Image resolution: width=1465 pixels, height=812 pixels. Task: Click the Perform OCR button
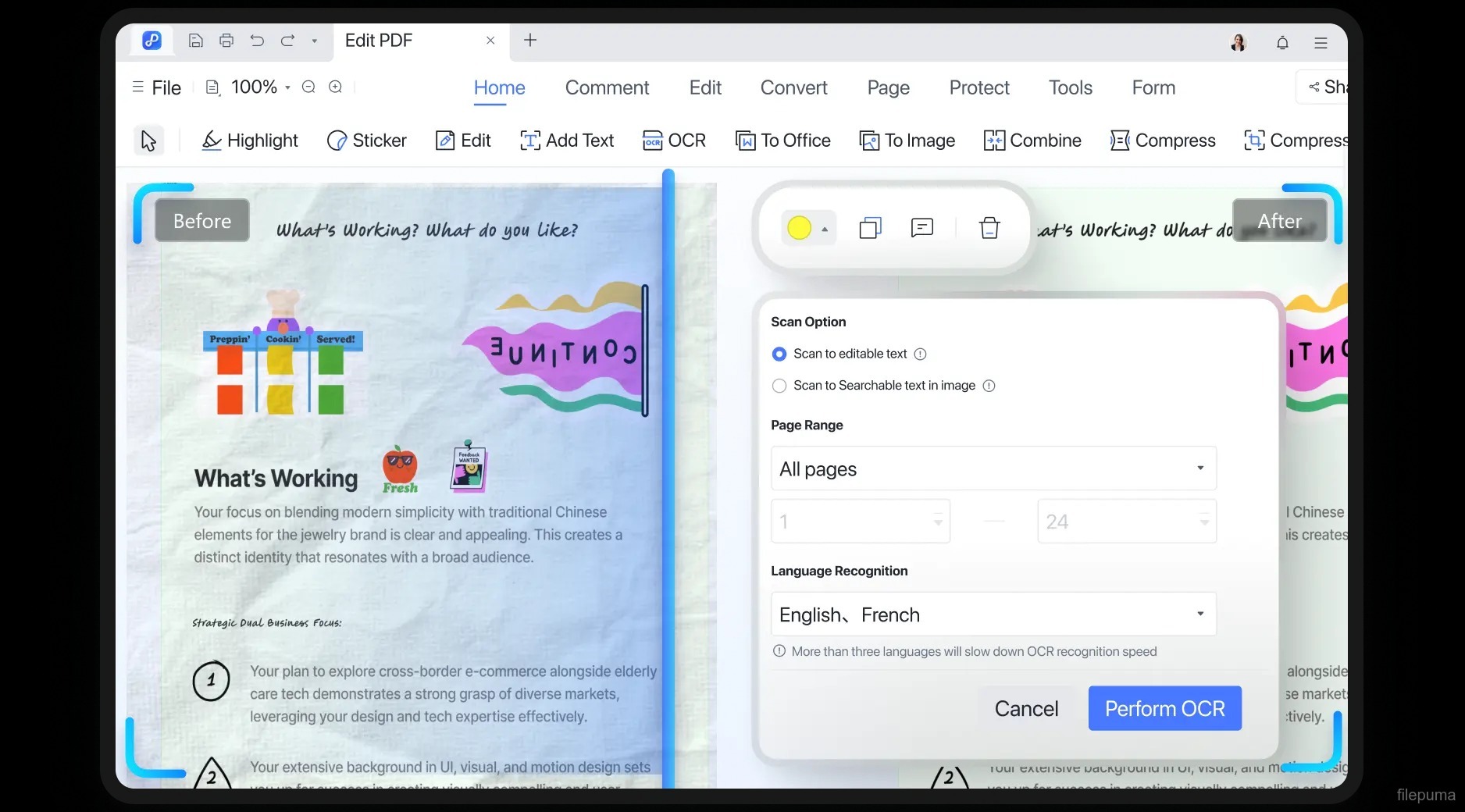click(1164, 708)
